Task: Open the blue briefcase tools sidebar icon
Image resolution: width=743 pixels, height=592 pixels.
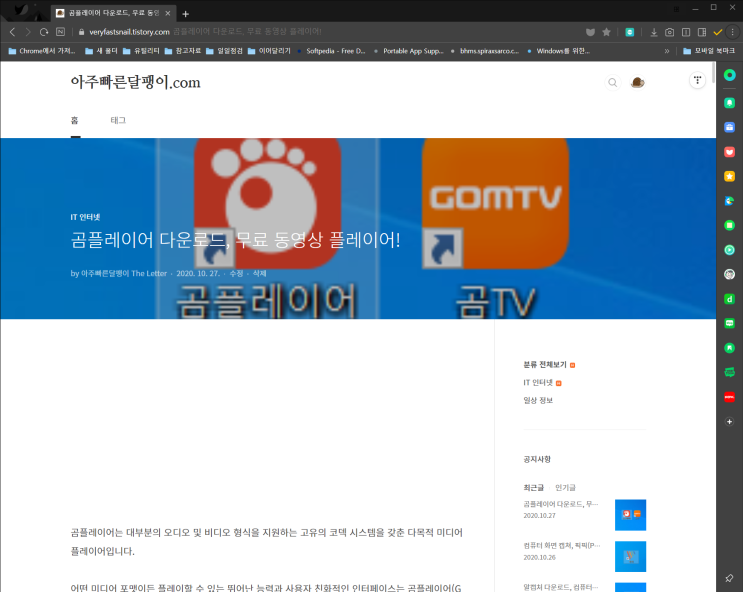Action: point(730,127)
